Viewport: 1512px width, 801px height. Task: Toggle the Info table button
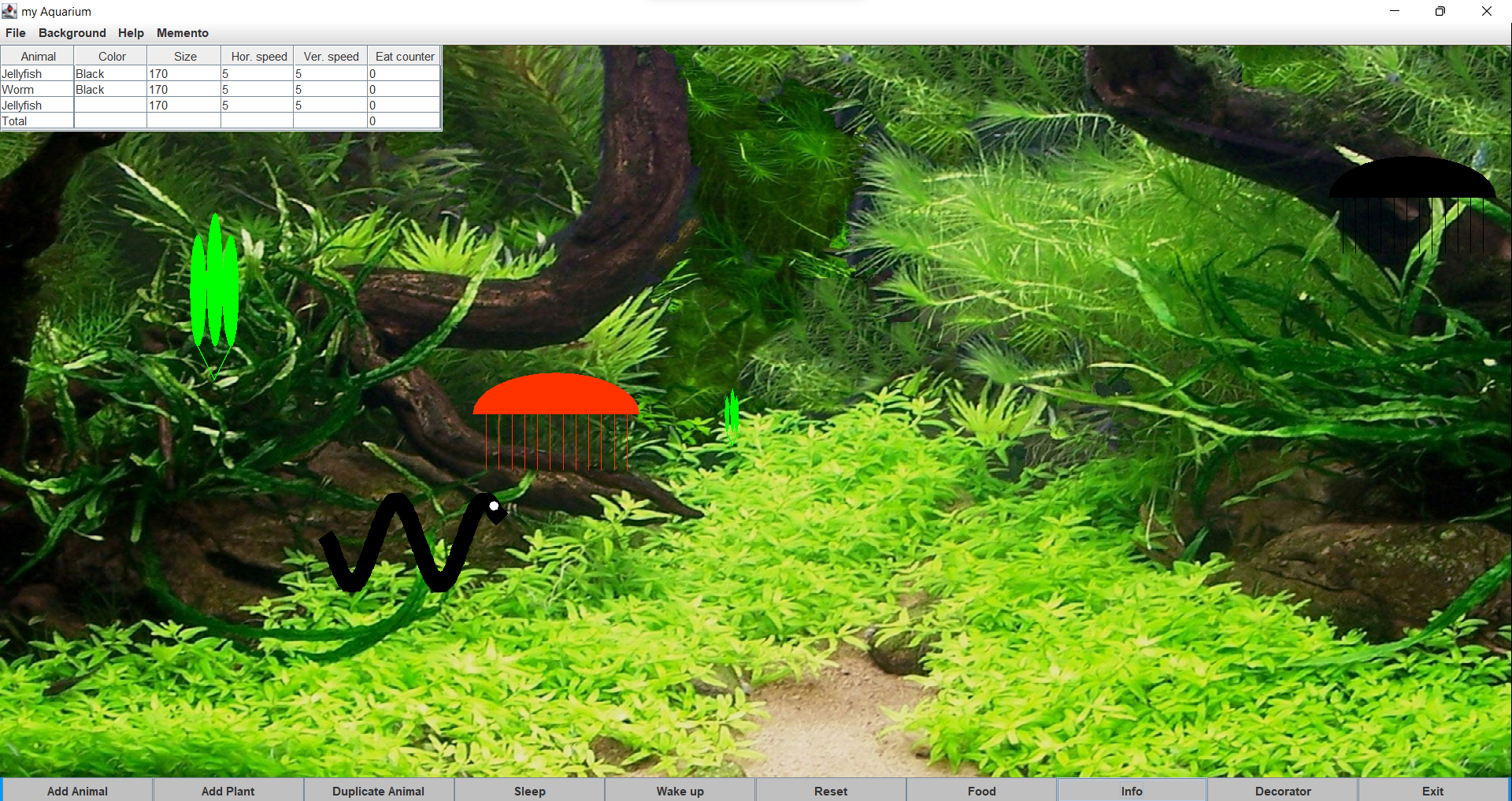[x=1132, y=791]
